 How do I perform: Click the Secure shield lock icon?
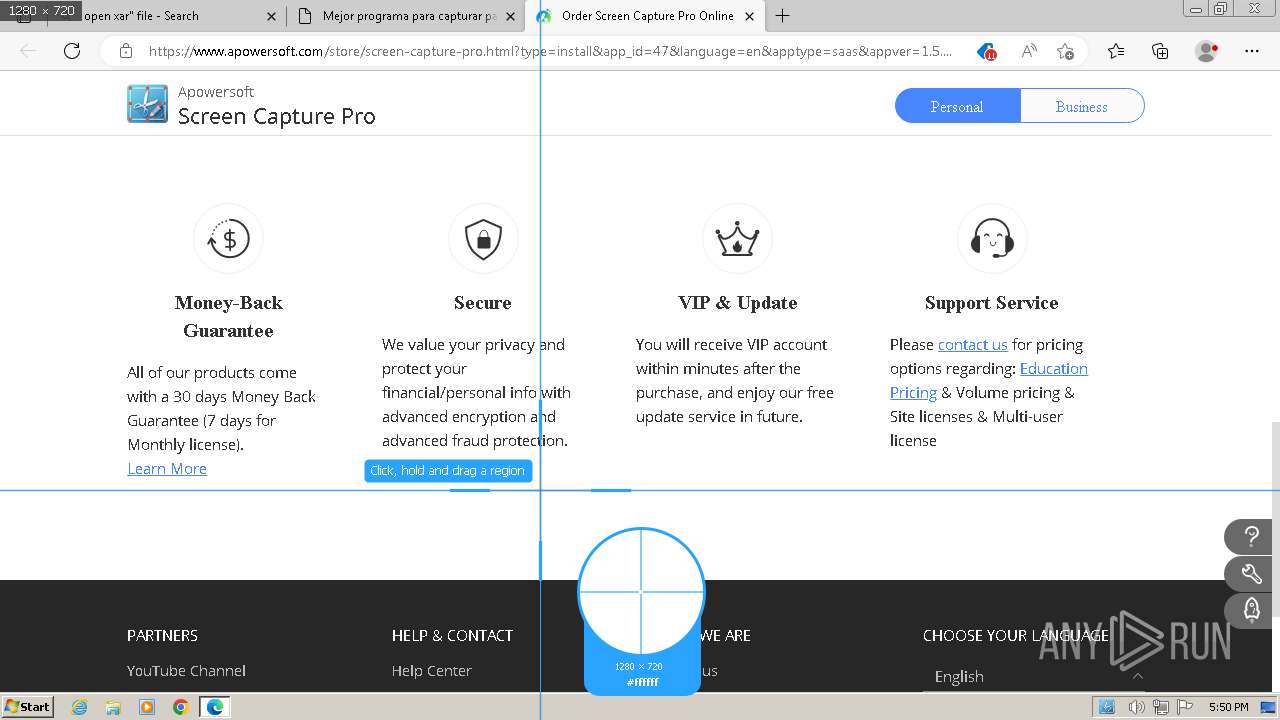(x=483, y=239)
